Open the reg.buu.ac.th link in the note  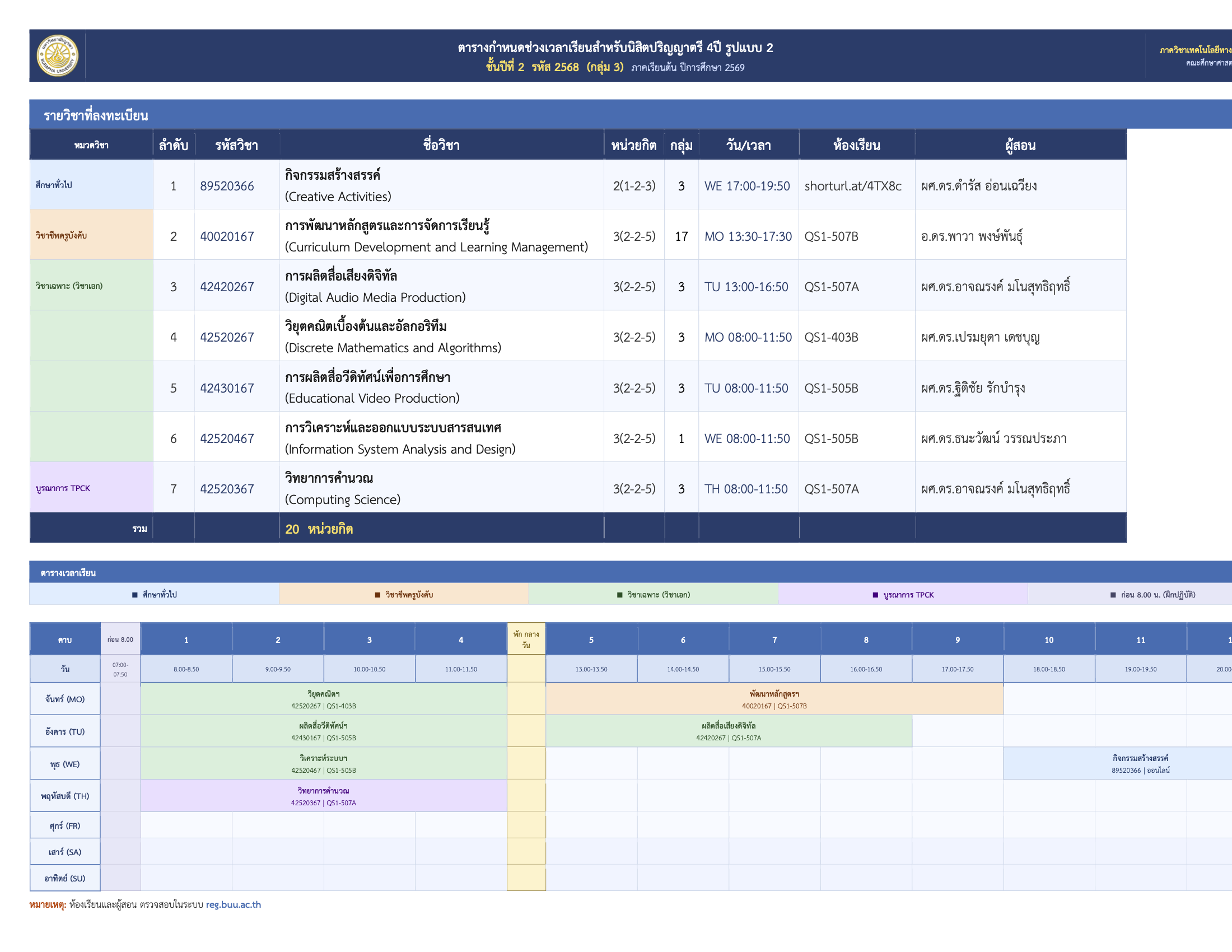point(233,904)
